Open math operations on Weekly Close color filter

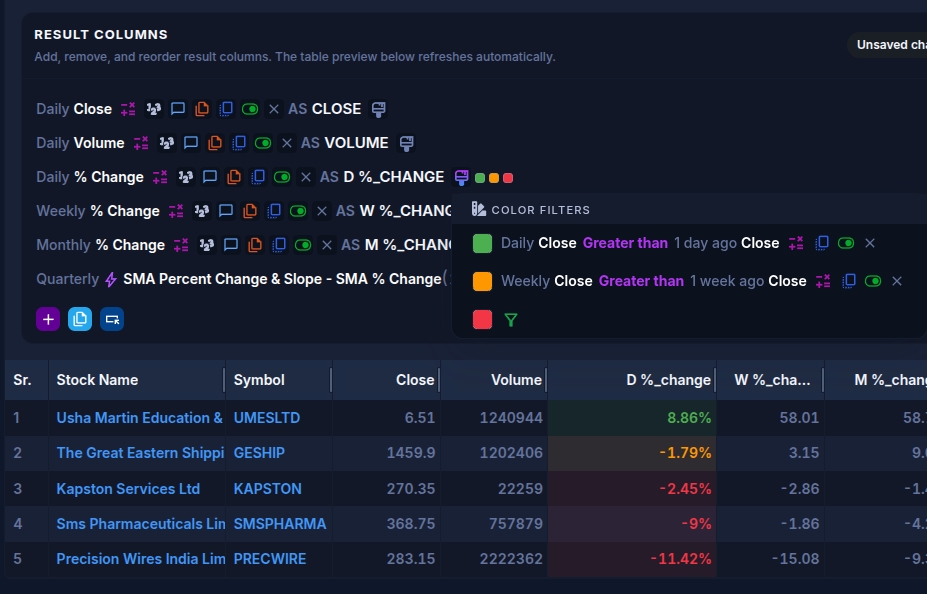[x=824, y=281]
